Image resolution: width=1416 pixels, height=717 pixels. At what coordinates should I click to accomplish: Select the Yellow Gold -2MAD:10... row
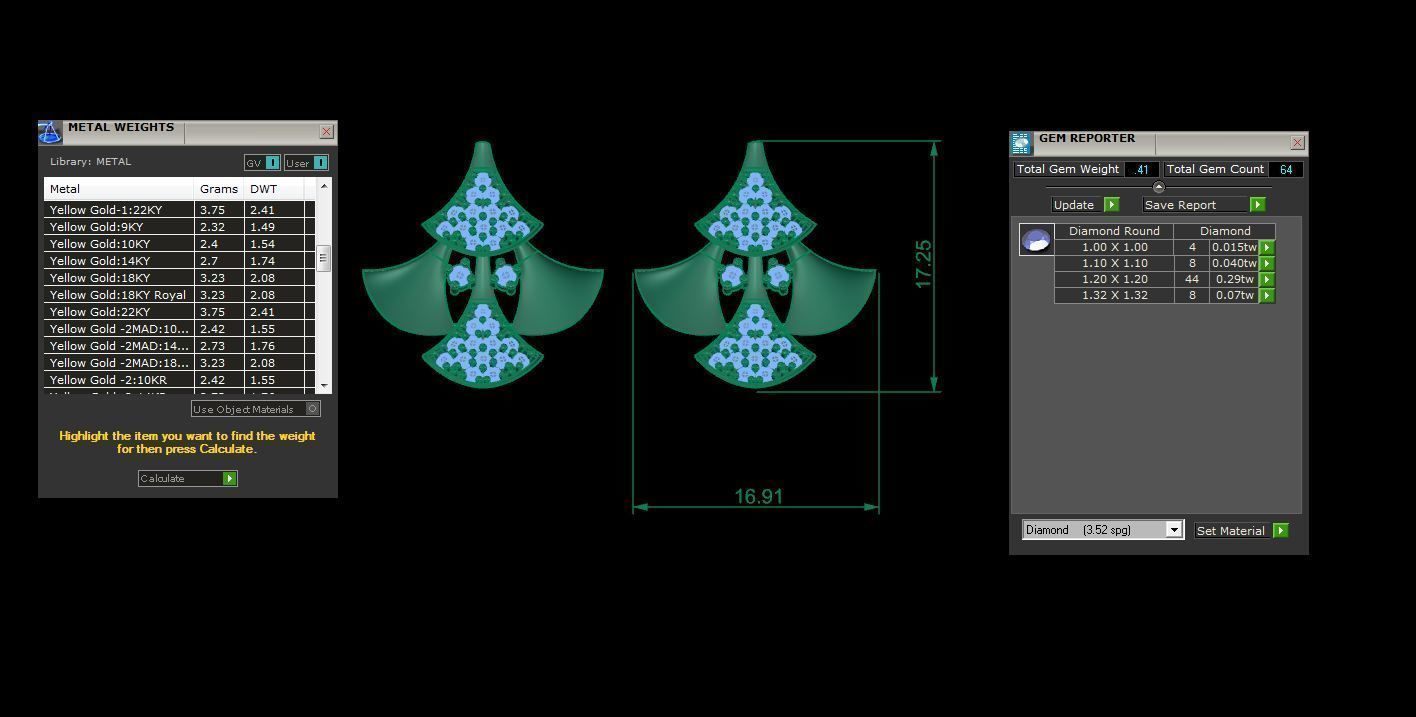pyautogui.click(x=179, y=329)
